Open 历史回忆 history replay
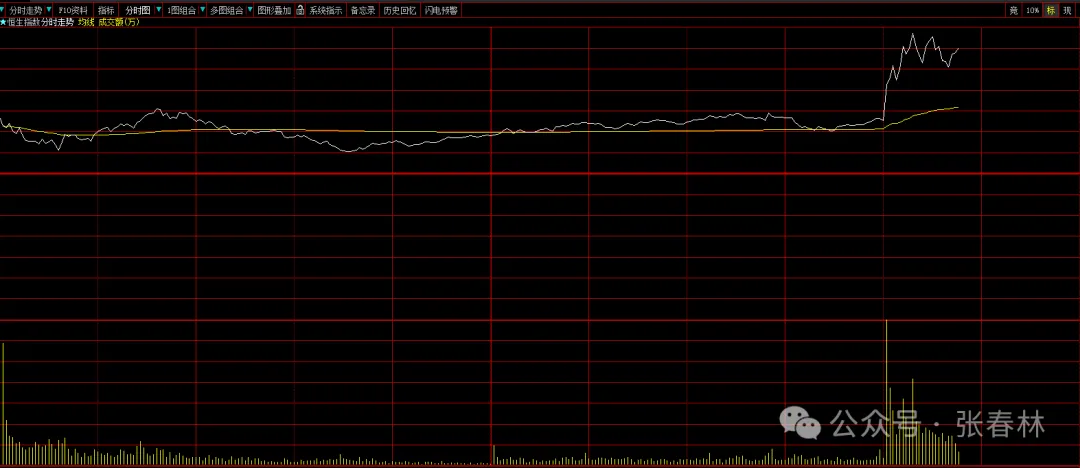1080x468 pixels. [399, 10]
